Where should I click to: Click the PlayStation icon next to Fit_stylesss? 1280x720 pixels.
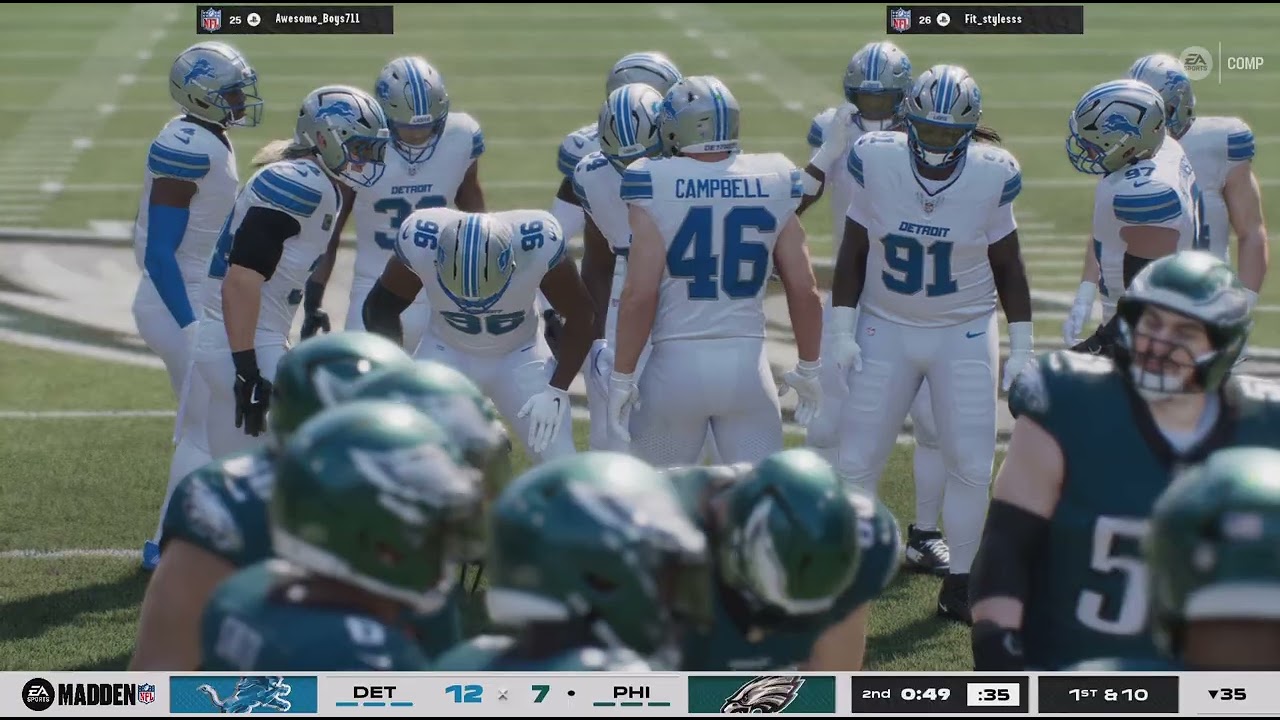pos(943,19)
